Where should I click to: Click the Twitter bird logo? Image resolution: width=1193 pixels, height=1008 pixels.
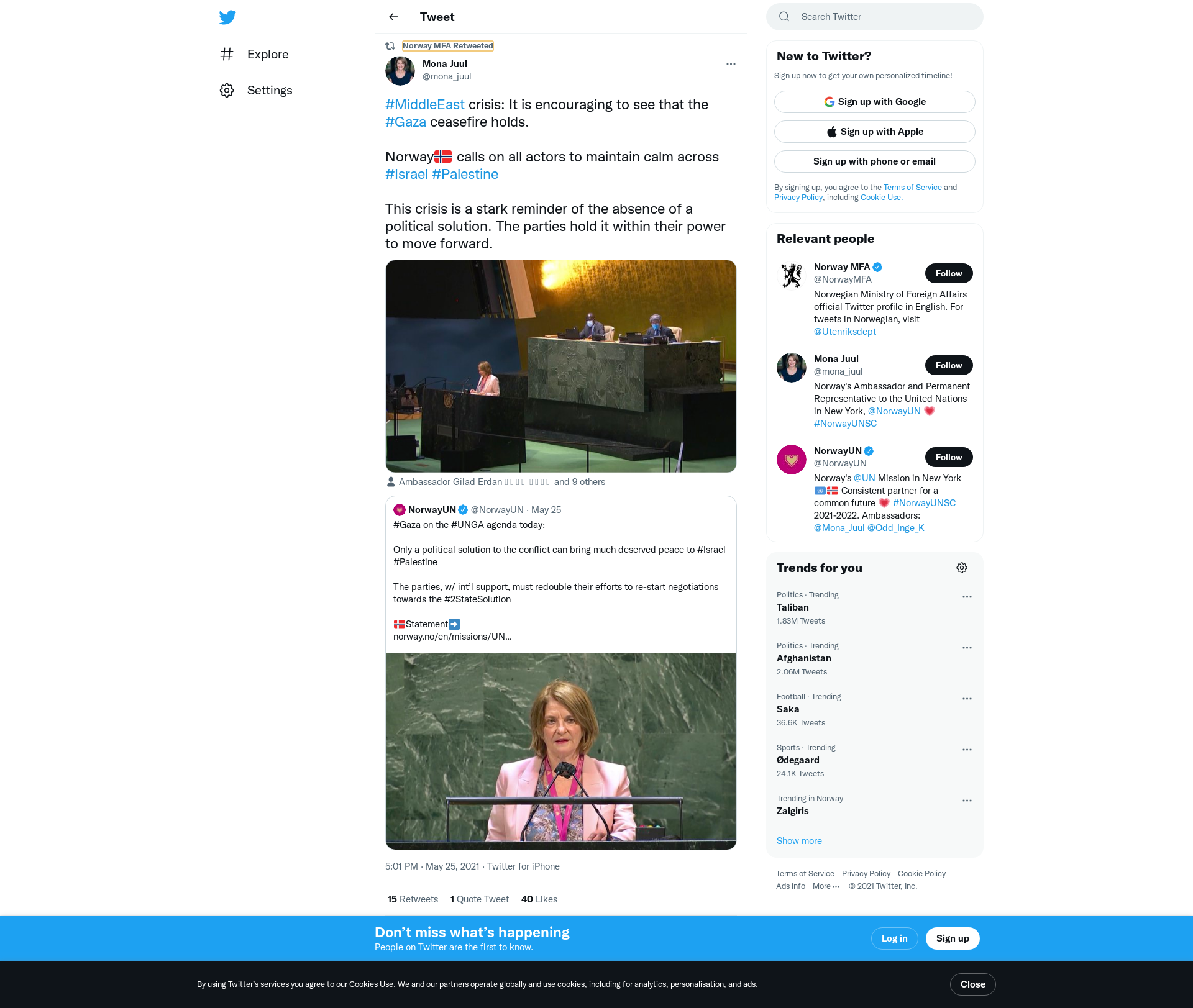point(227,17)
